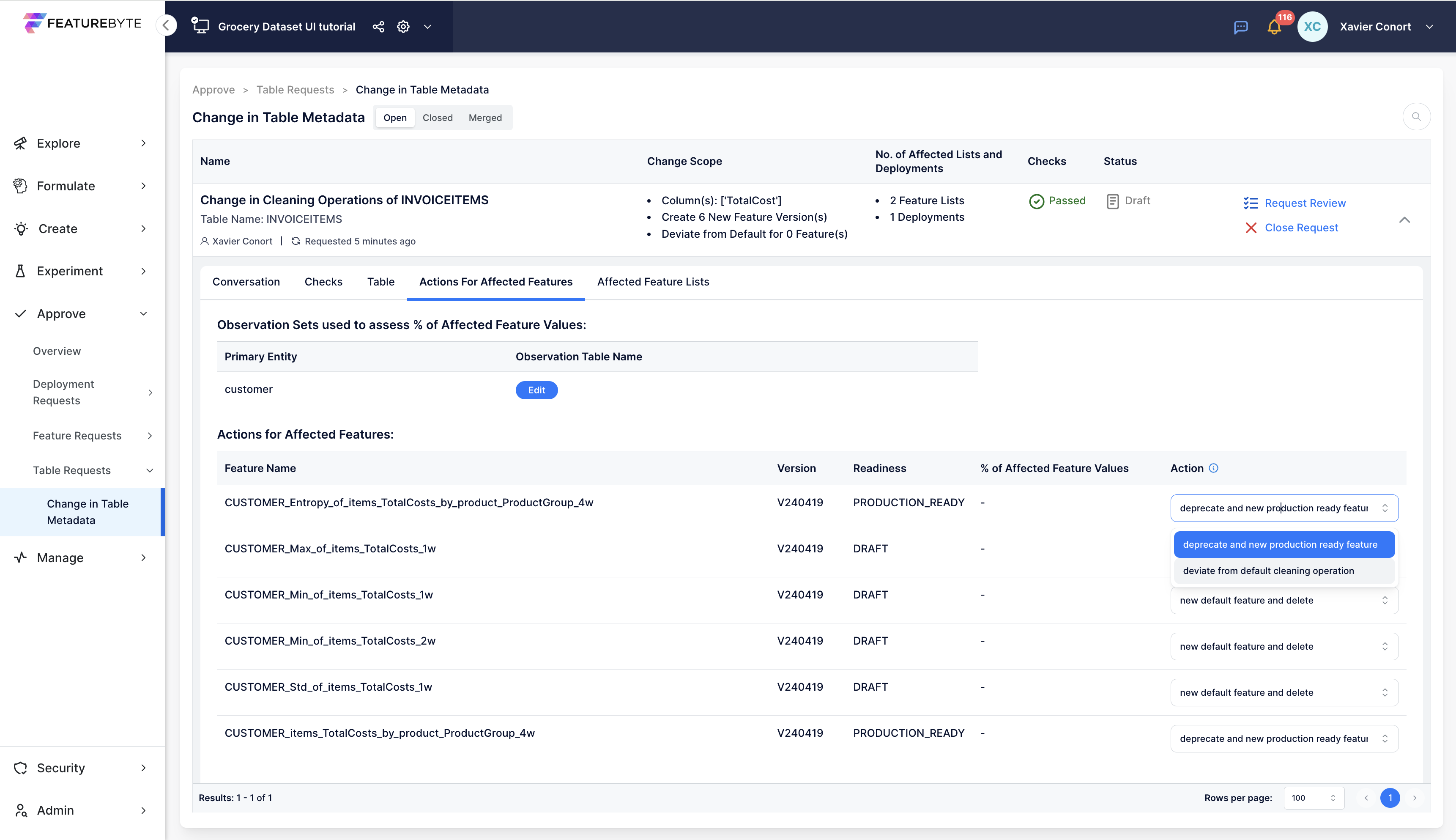Switch to the Checks tab
Viewport: 1456px width, 840px height.
point(323,282)
